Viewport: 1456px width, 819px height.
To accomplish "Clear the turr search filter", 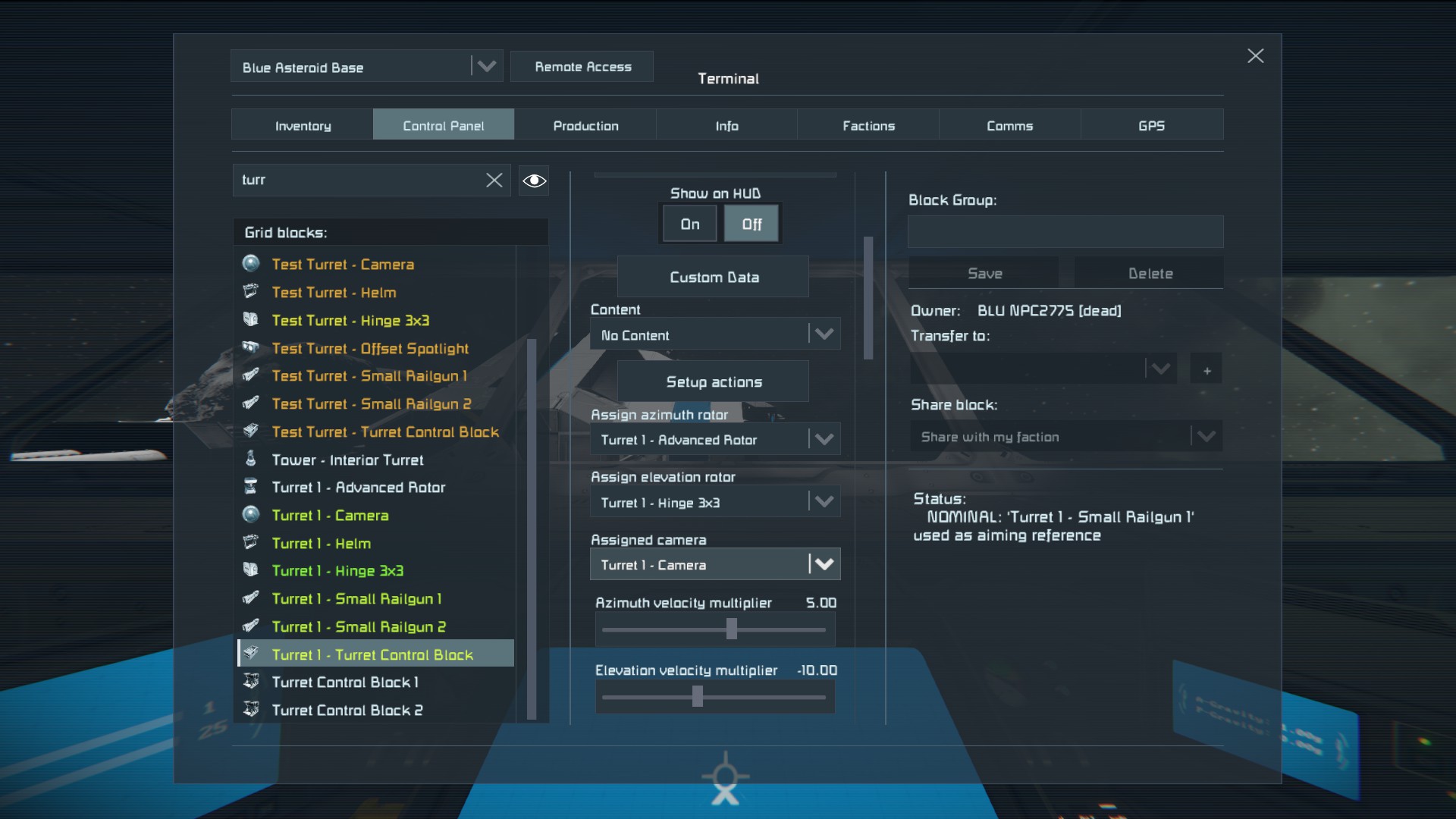I will click(x=494, y=180).
